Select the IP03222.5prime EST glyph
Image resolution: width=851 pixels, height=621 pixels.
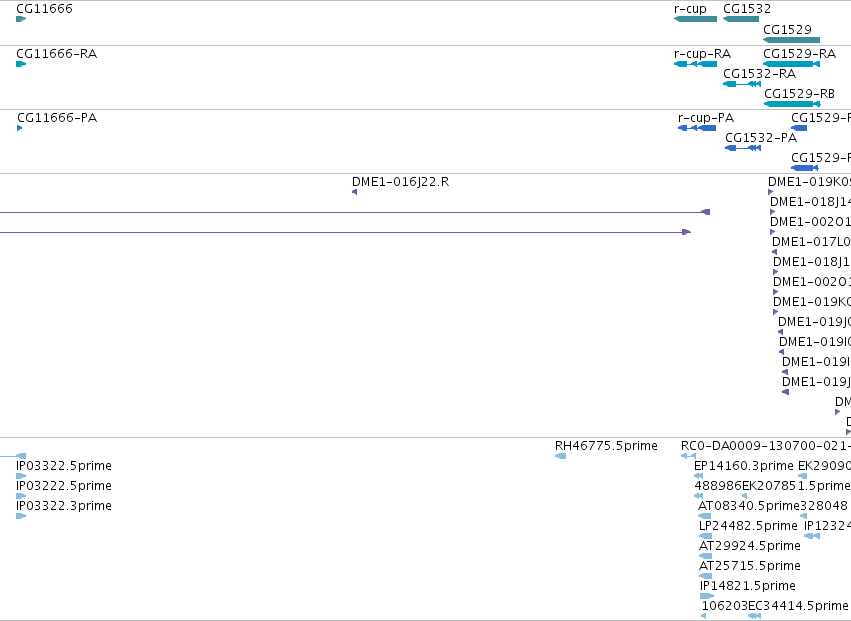pyautogui.click(x=21, y=496)
